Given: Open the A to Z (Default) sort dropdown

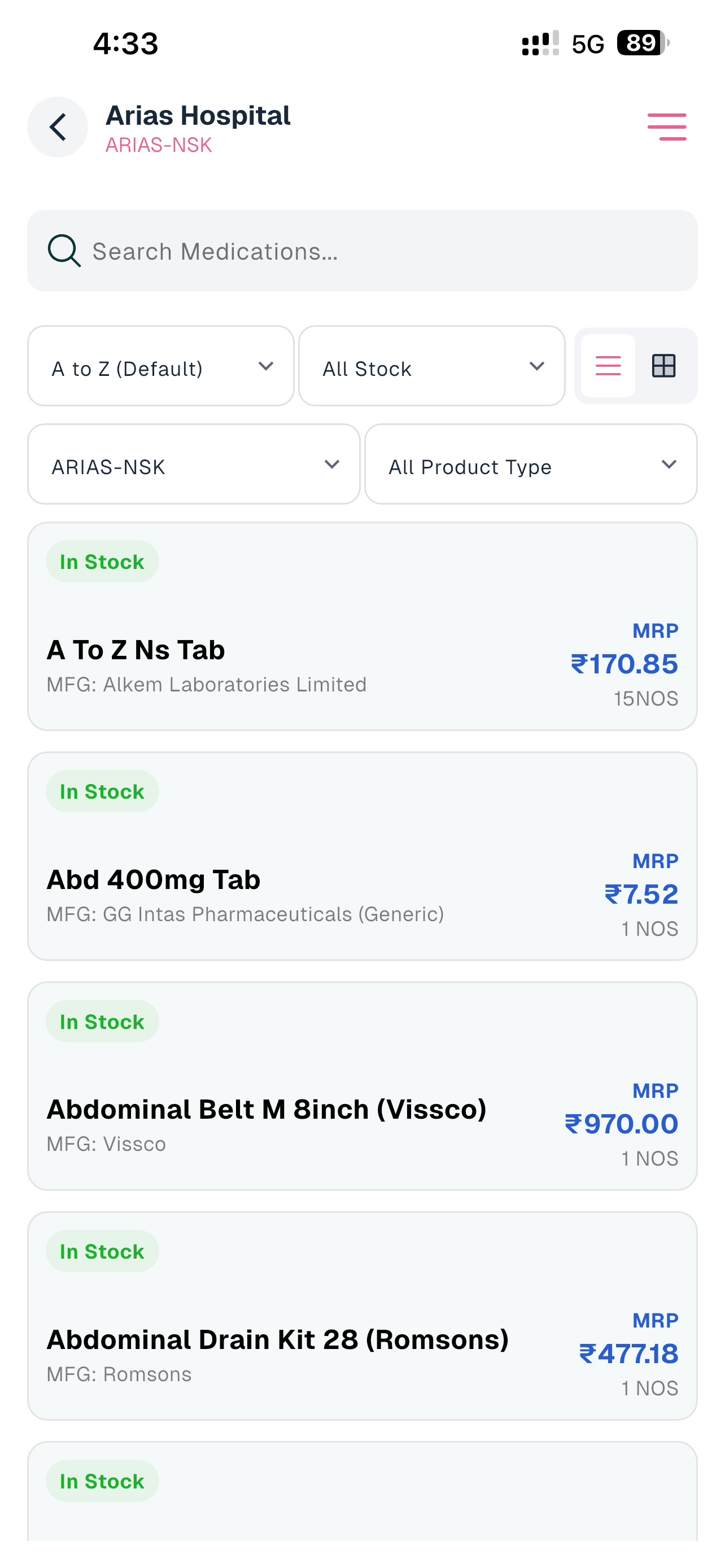Looking at the screenshot, I should coord(161,366).
